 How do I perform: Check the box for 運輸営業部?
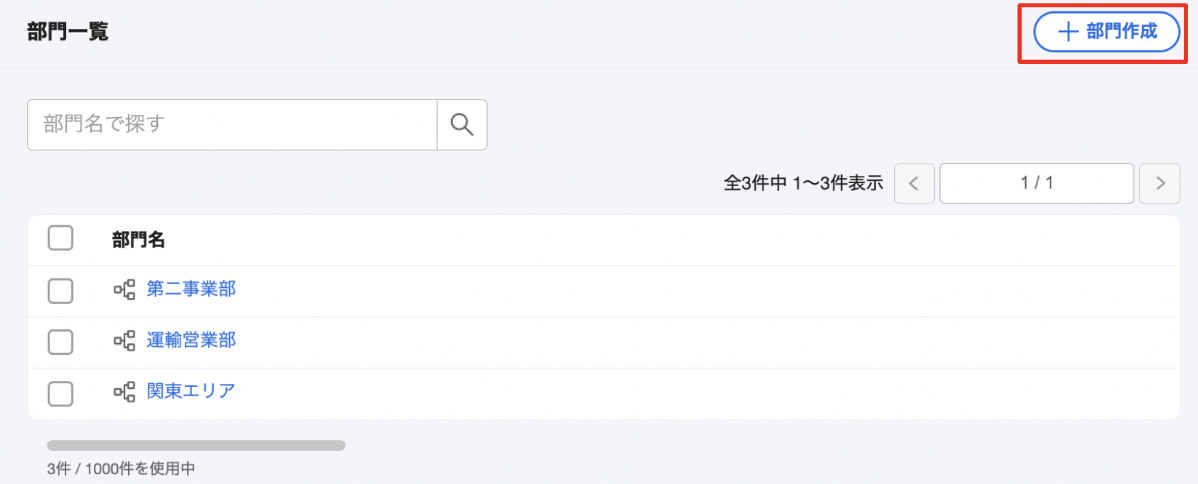click(x=60, y=342)
